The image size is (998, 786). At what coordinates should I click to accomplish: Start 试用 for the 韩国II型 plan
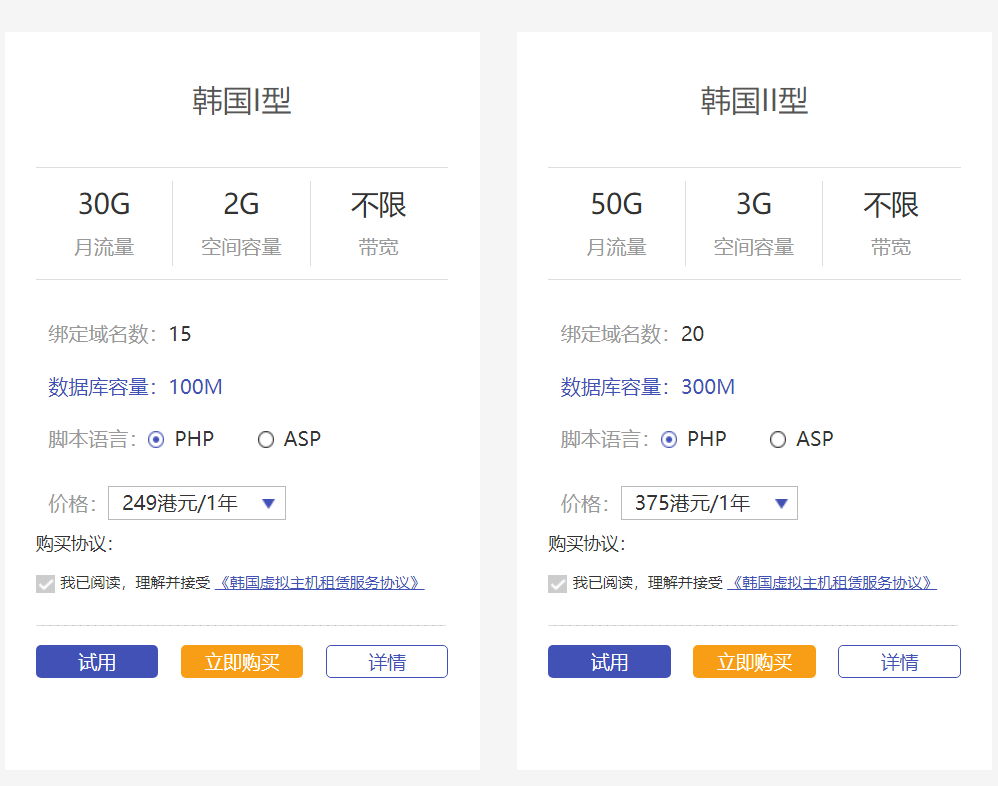609,662
